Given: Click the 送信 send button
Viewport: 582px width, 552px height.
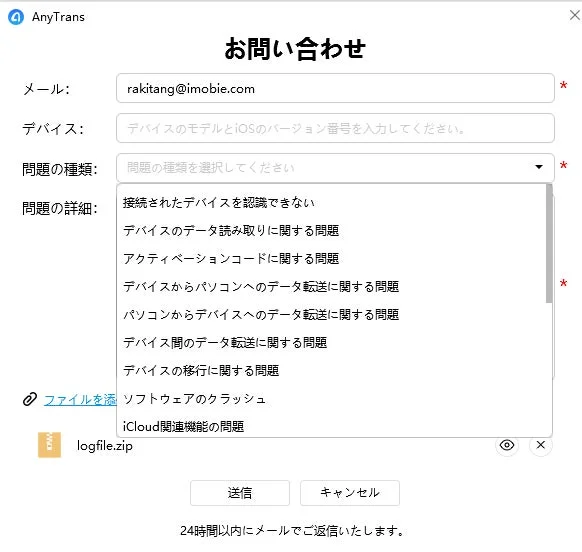Looking at the screenshot, I should 240,493.
